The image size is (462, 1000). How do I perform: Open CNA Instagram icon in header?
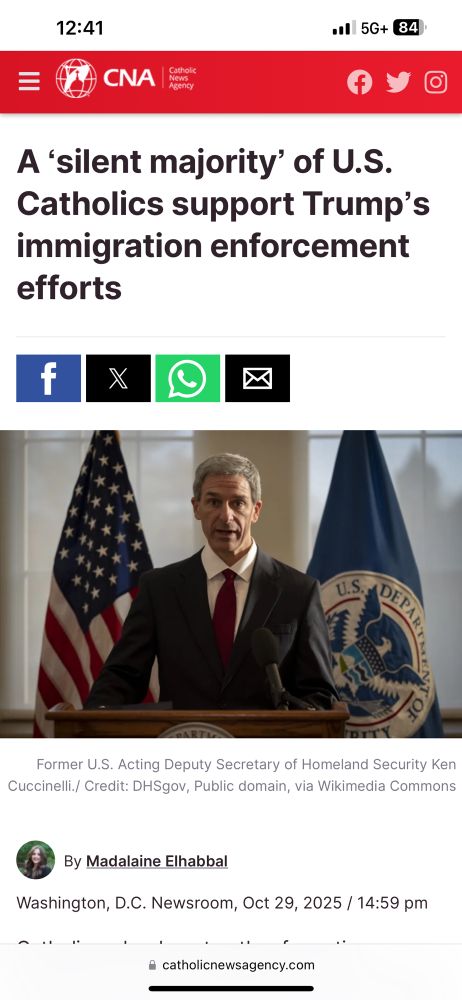436,82
